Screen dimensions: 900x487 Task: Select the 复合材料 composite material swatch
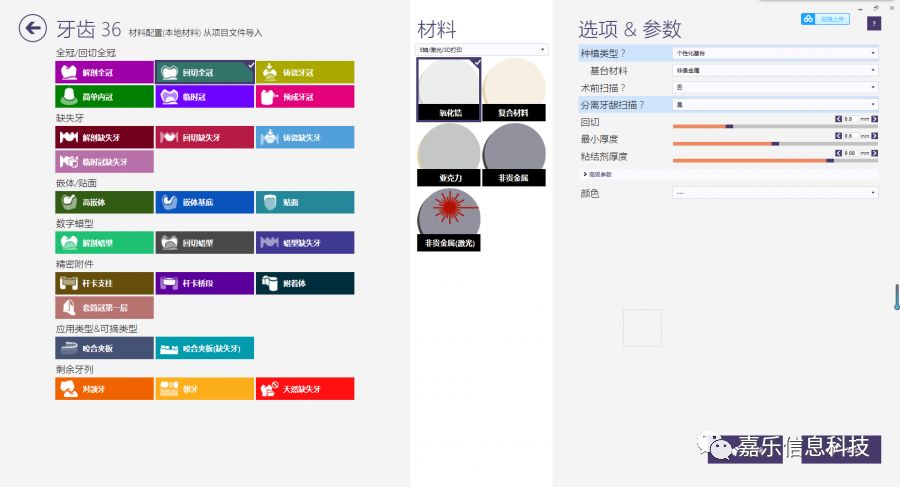(x=514, y=89)
